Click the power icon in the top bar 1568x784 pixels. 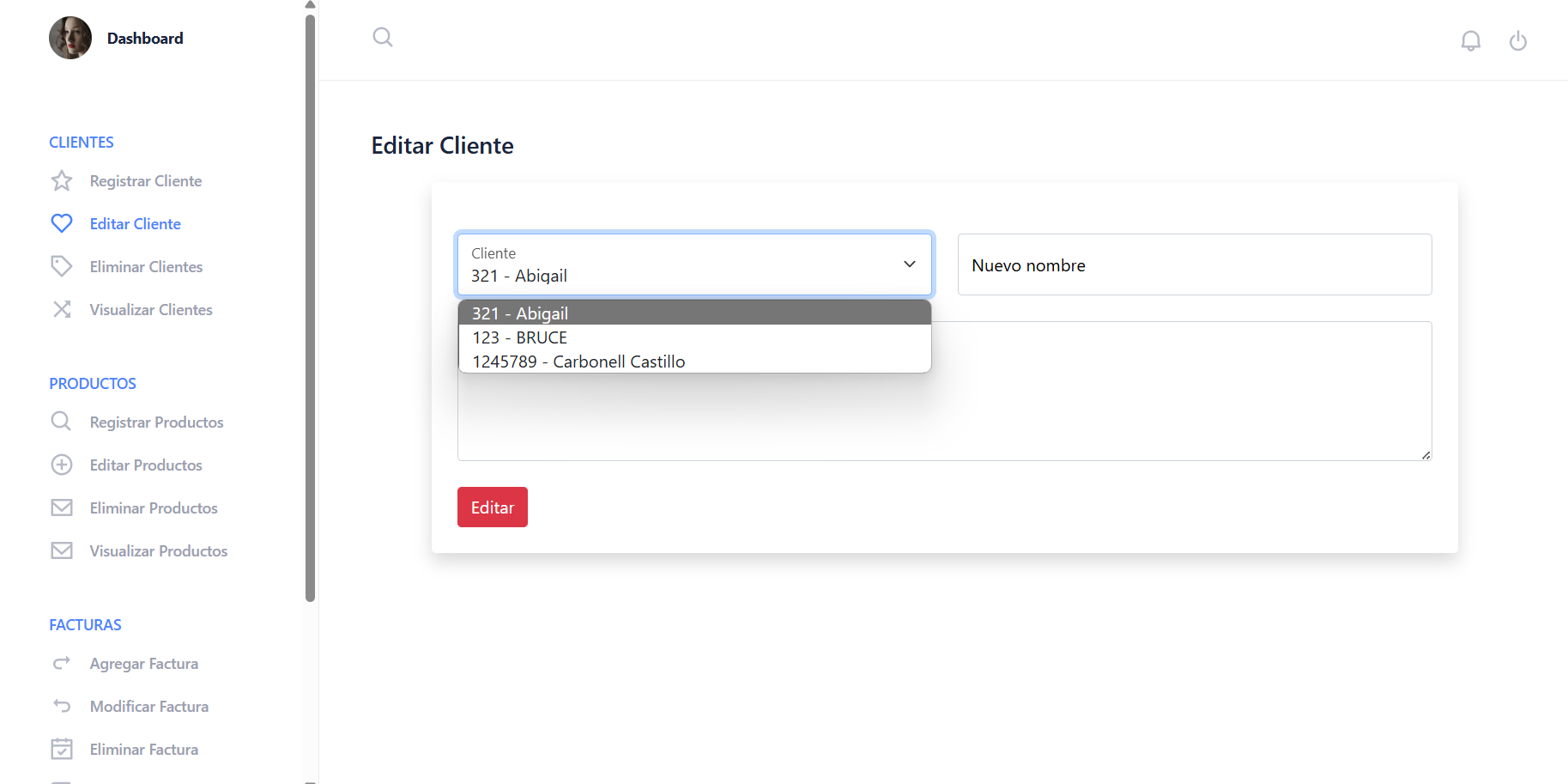(1518, 40)
